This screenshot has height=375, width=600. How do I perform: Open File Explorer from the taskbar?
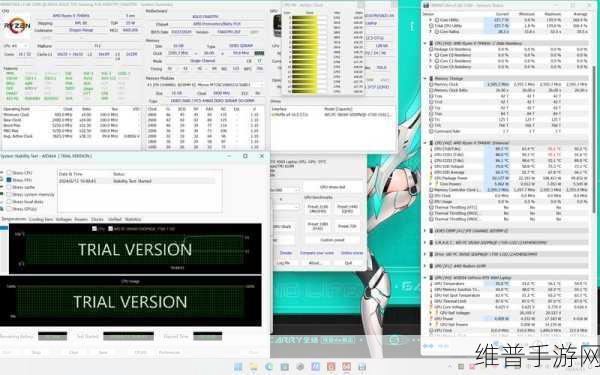coord(253,367)
